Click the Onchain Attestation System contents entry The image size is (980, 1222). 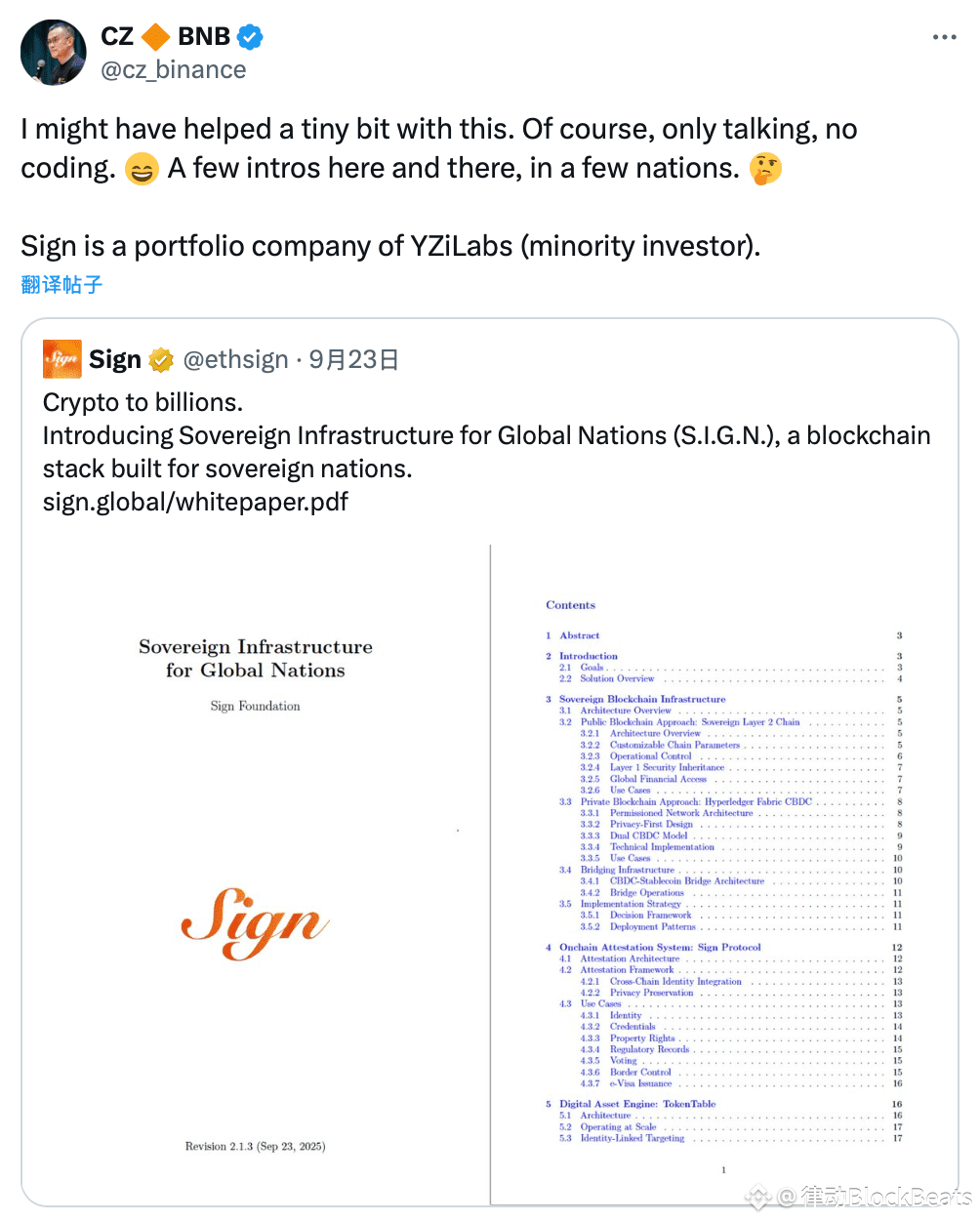tap(660, 947)
